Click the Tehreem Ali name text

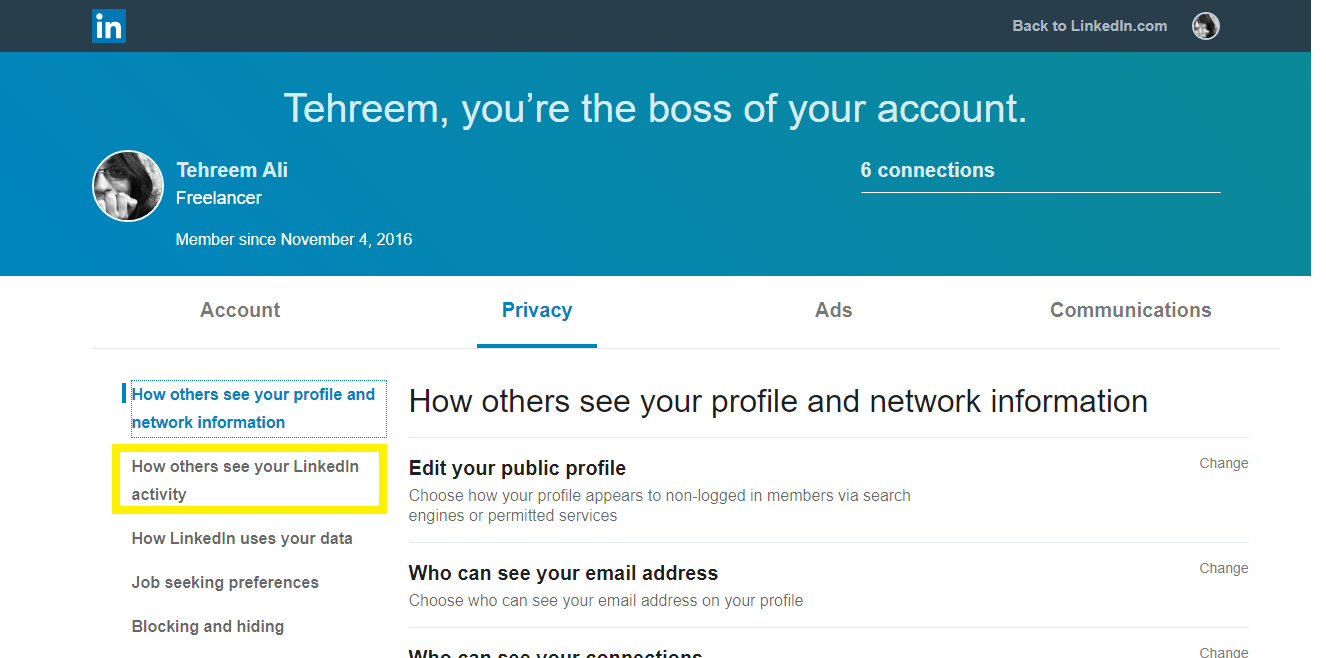pyautogui.click(x=232, y=170)
